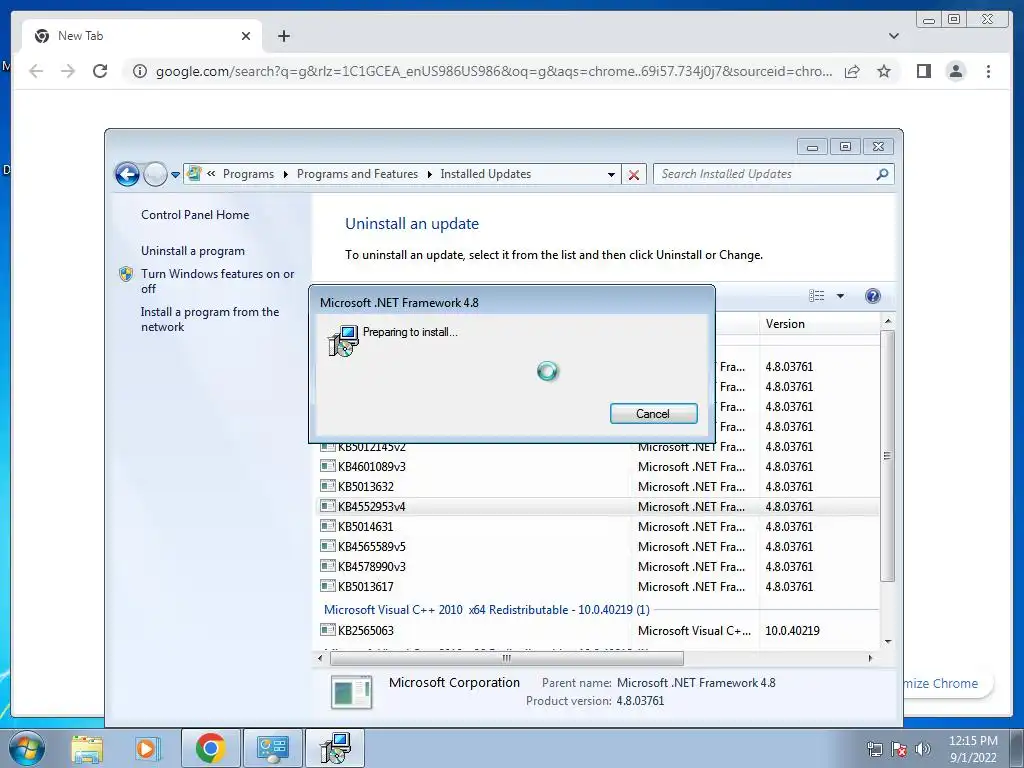Viewport: 1024px width, 768px height.
Task: Click the vertical scrollbar in updates list
Action: [887, 456]
